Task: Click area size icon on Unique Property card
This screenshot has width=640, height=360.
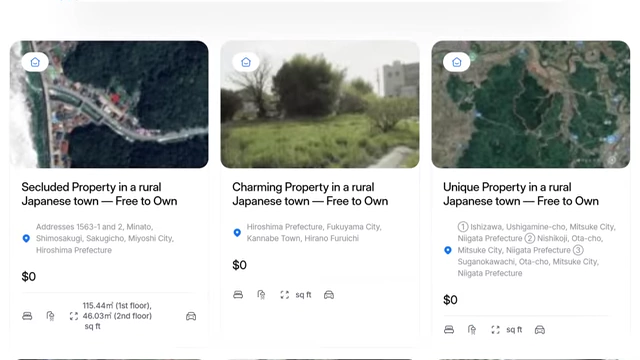Action: tap(496, 329)
